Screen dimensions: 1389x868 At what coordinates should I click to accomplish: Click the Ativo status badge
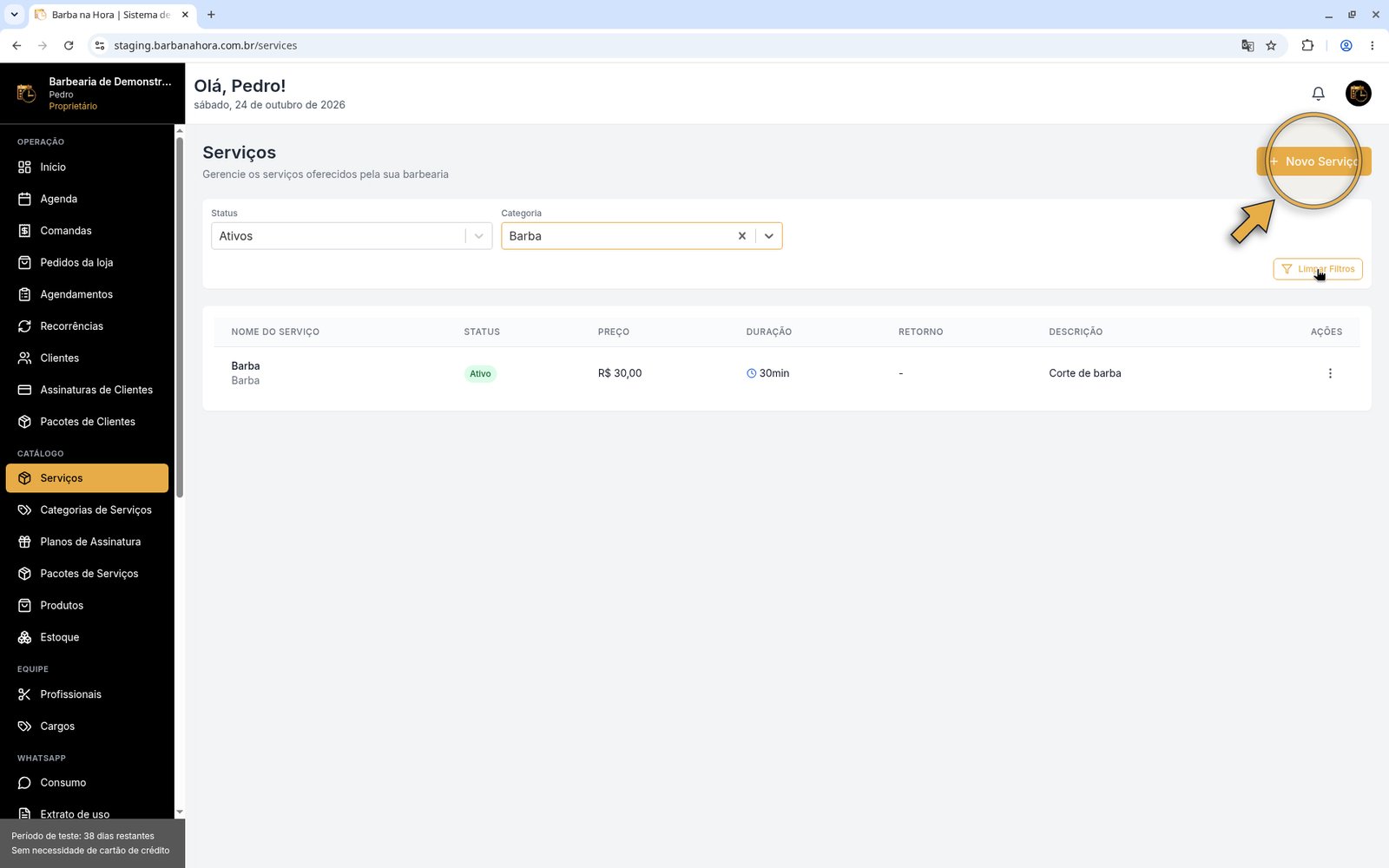pyautogui.click(x=480, y=374)
